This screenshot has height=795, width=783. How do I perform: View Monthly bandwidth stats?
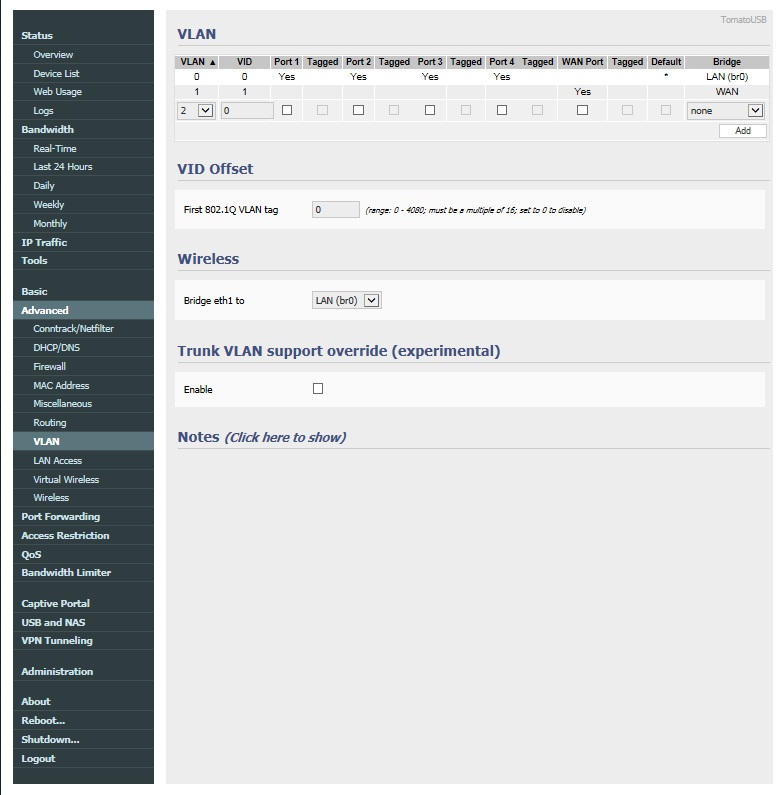[x=50, y=224]
